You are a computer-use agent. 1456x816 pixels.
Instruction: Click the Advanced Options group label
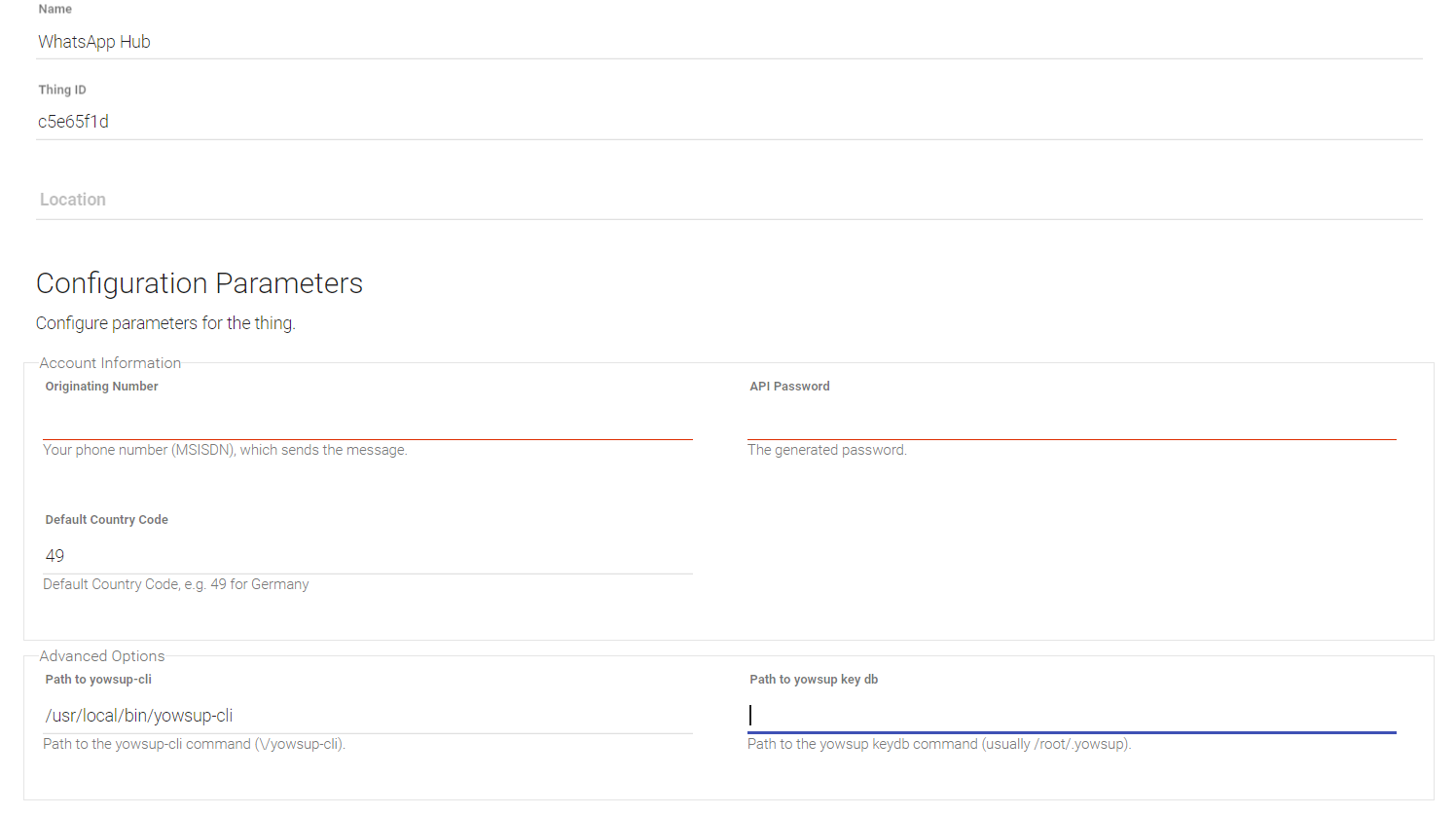tap(102, 656)
